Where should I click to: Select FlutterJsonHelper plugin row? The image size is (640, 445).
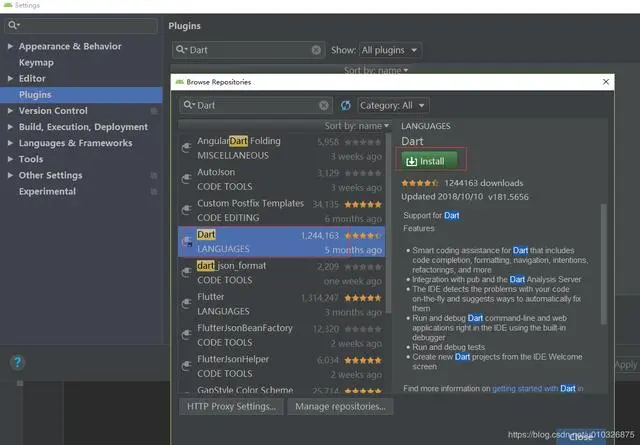[282, 366]
